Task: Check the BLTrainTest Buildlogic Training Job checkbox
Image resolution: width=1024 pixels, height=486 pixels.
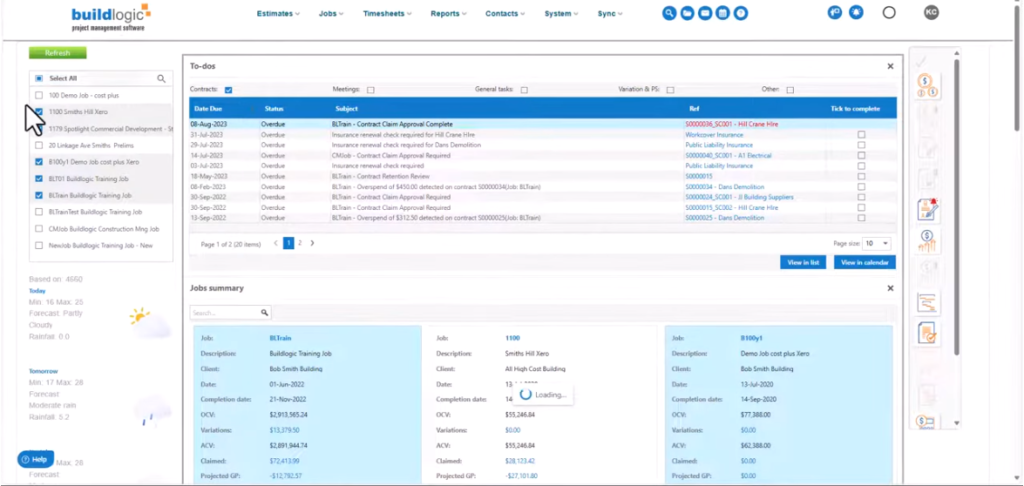Action: (39, 212)
